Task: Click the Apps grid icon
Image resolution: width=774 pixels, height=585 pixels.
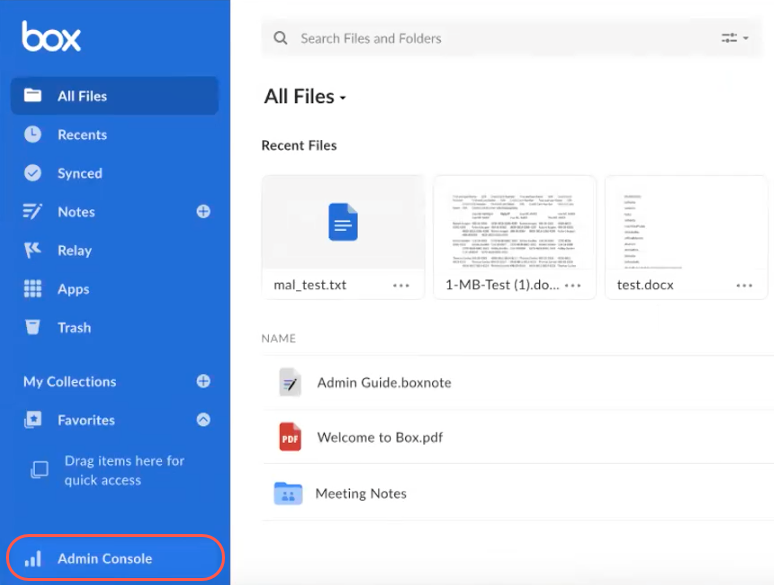Action: 33,288
